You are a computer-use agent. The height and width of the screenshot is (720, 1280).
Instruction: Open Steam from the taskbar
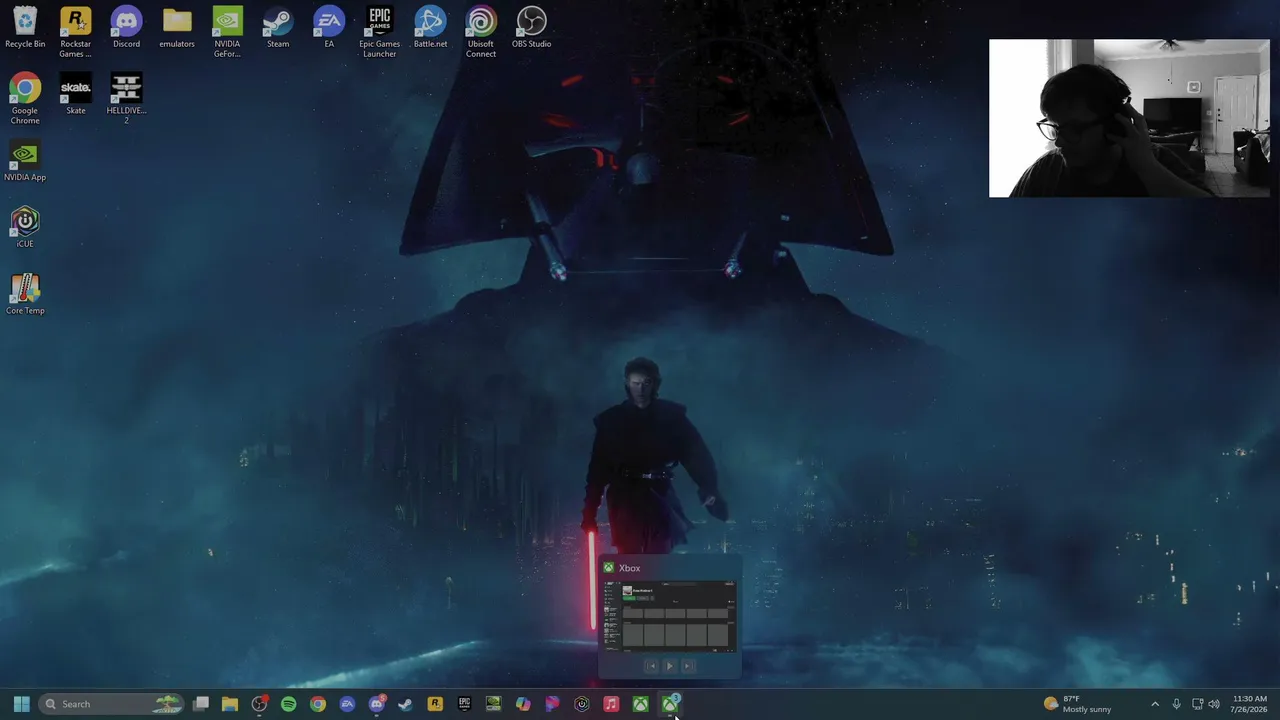point(405,704)
